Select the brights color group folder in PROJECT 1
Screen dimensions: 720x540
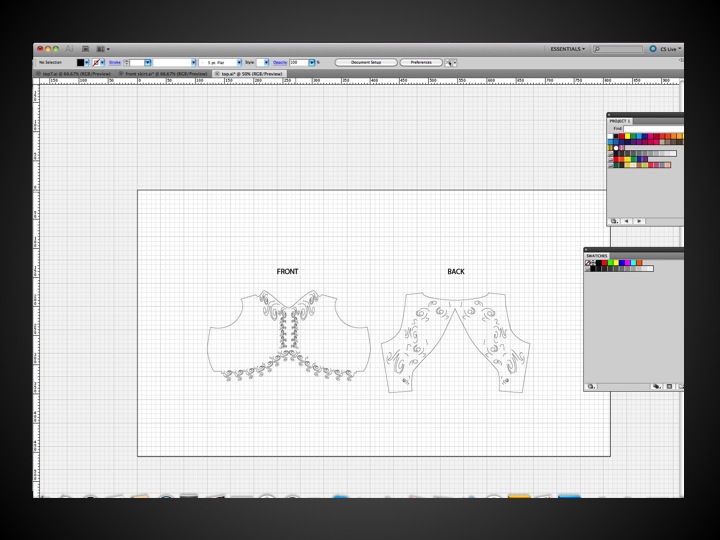click(611, 159)
